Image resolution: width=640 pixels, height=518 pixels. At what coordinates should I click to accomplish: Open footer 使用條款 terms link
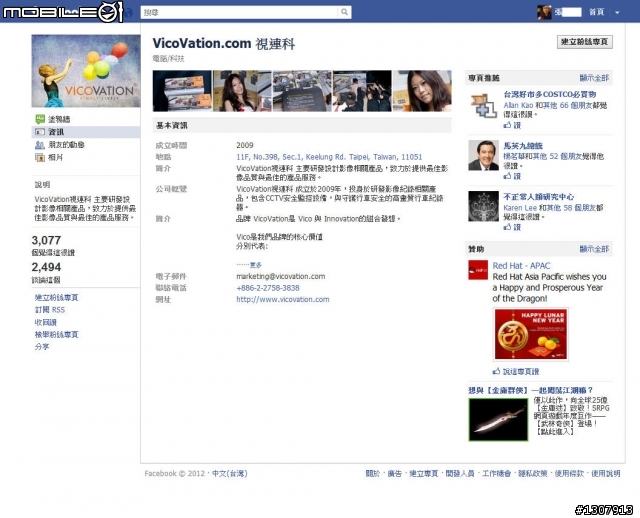coord(569,474)
